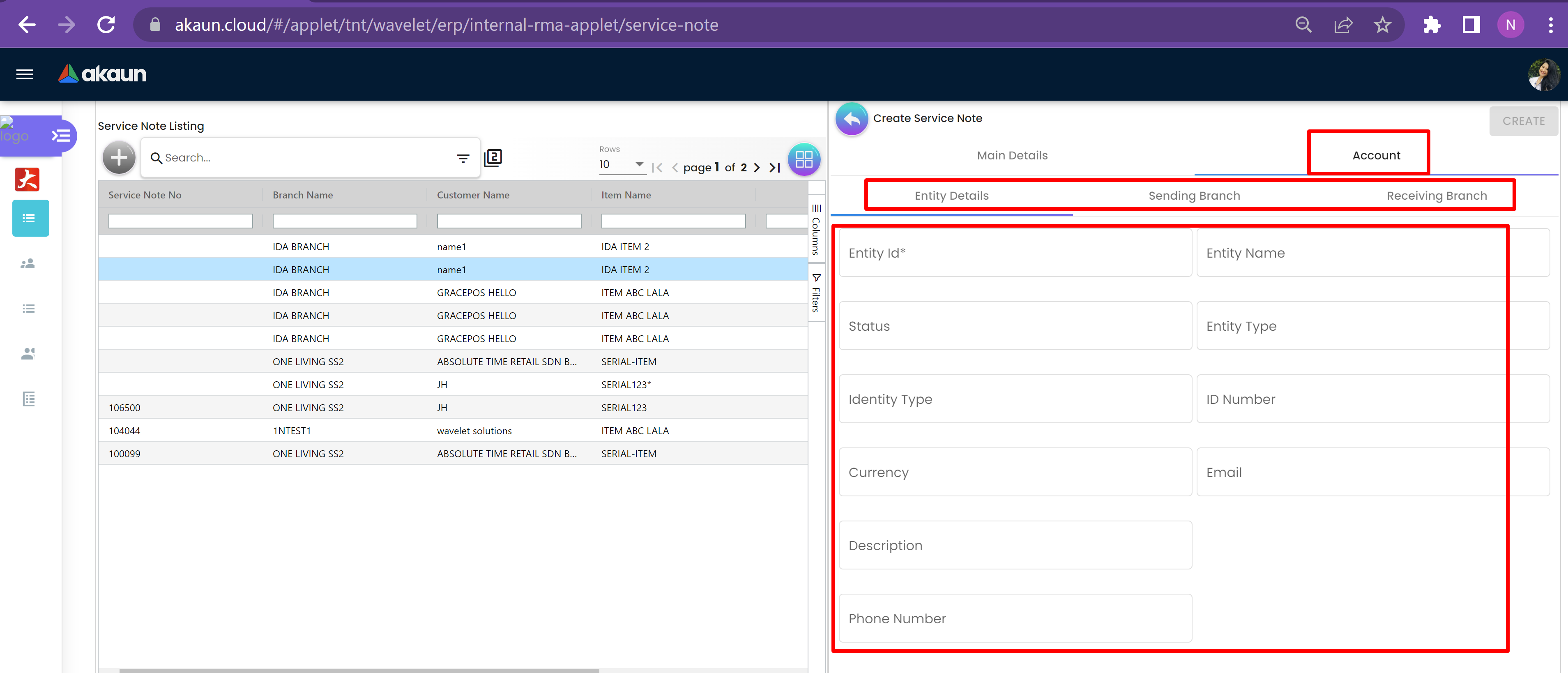Expand the Filters side panel

[816, 293]
